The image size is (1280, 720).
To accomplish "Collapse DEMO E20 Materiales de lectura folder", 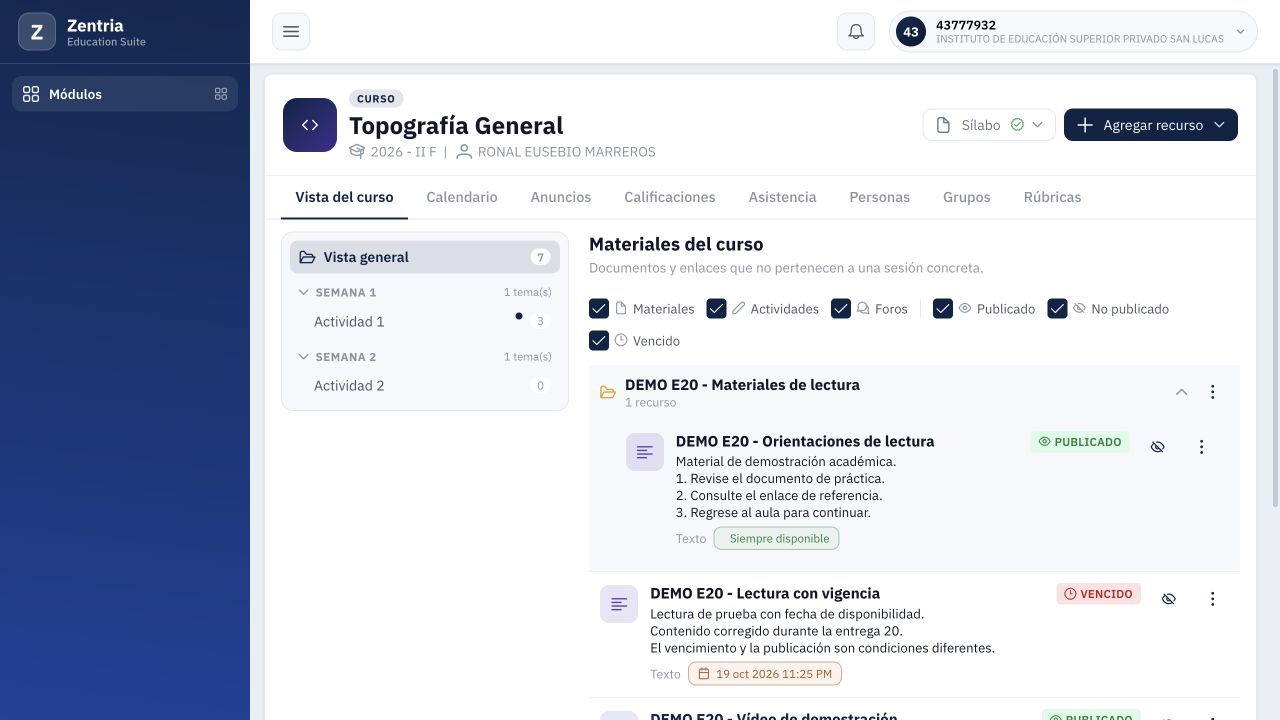I will tap(1181, 392).
